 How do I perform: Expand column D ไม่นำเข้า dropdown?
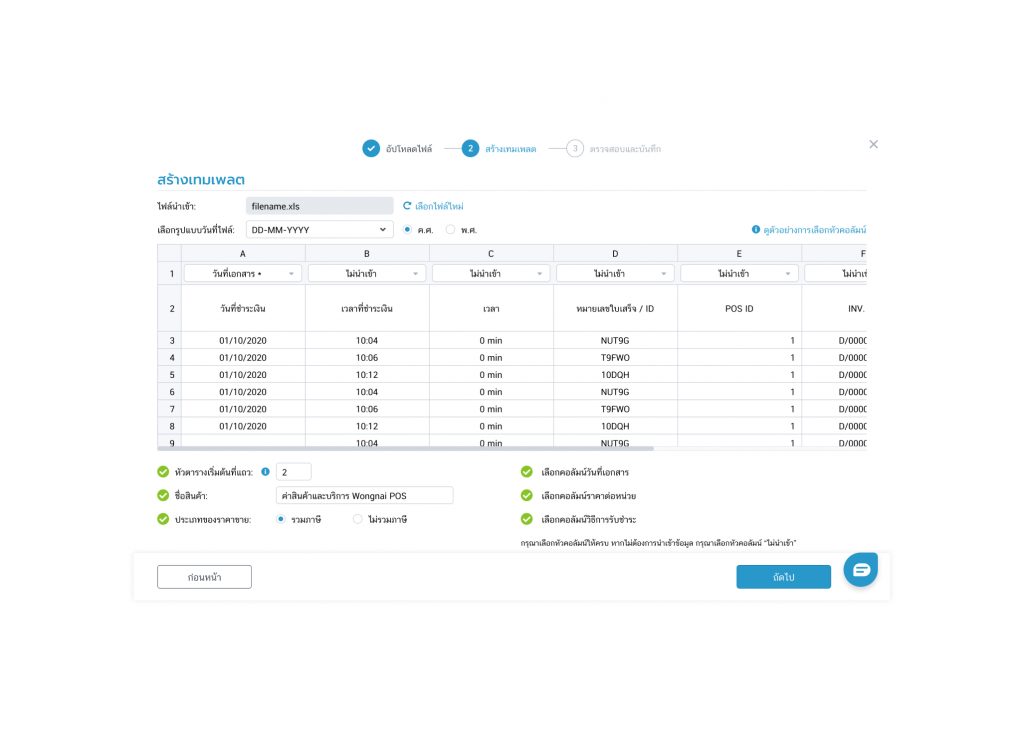(x=615, y=273)
